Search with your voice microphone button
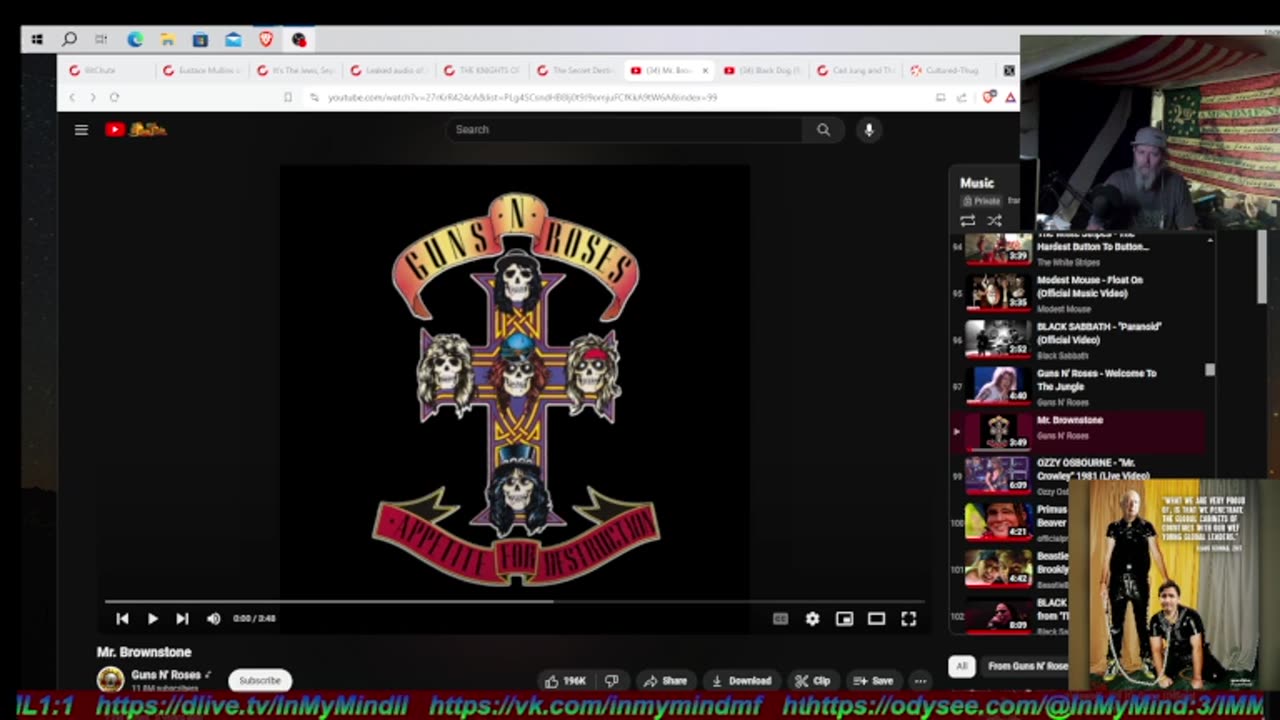 [869, 129]
